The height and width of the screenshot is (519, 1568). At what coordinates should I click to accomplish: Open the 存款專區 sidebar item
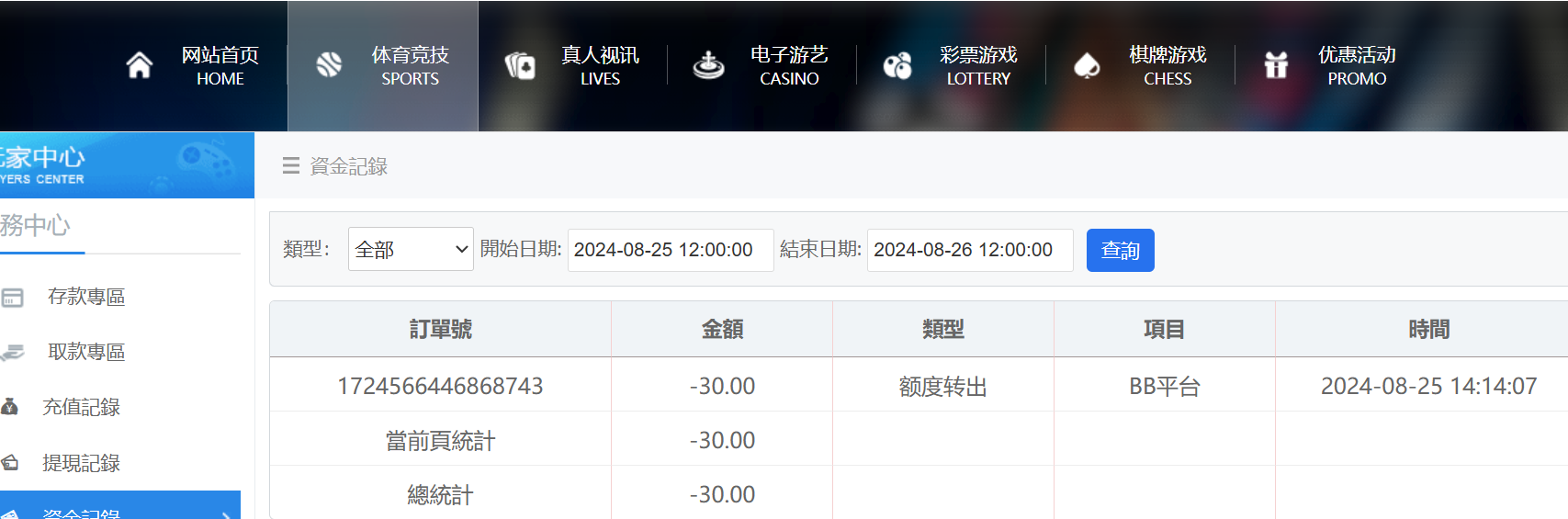(x=86, y=297)
